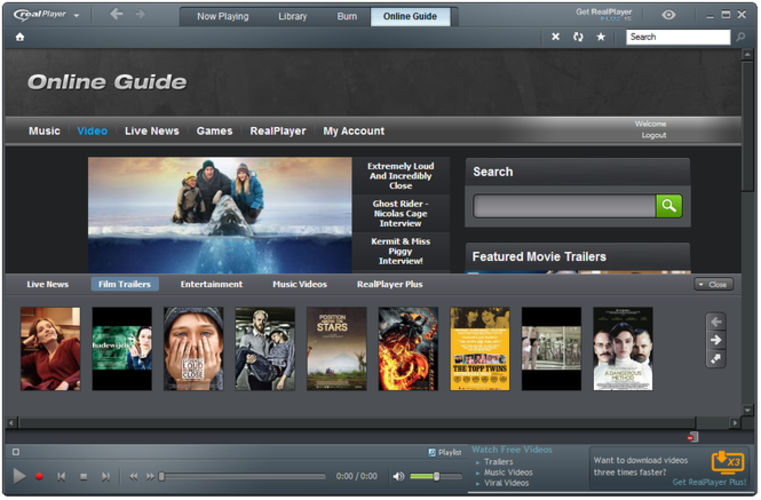Image resolution: width=761 pixels, height=500 pixels.
Task: Open Extremely Loud And Incredibly Close feature
Action: tap(401, 176)
